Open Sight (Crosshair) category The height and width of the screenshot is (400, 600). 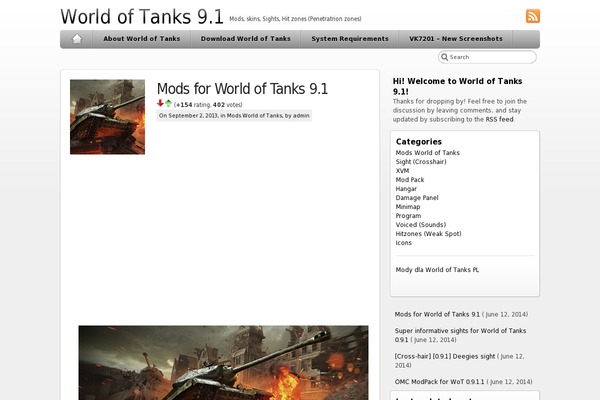[x=421, y=162]
